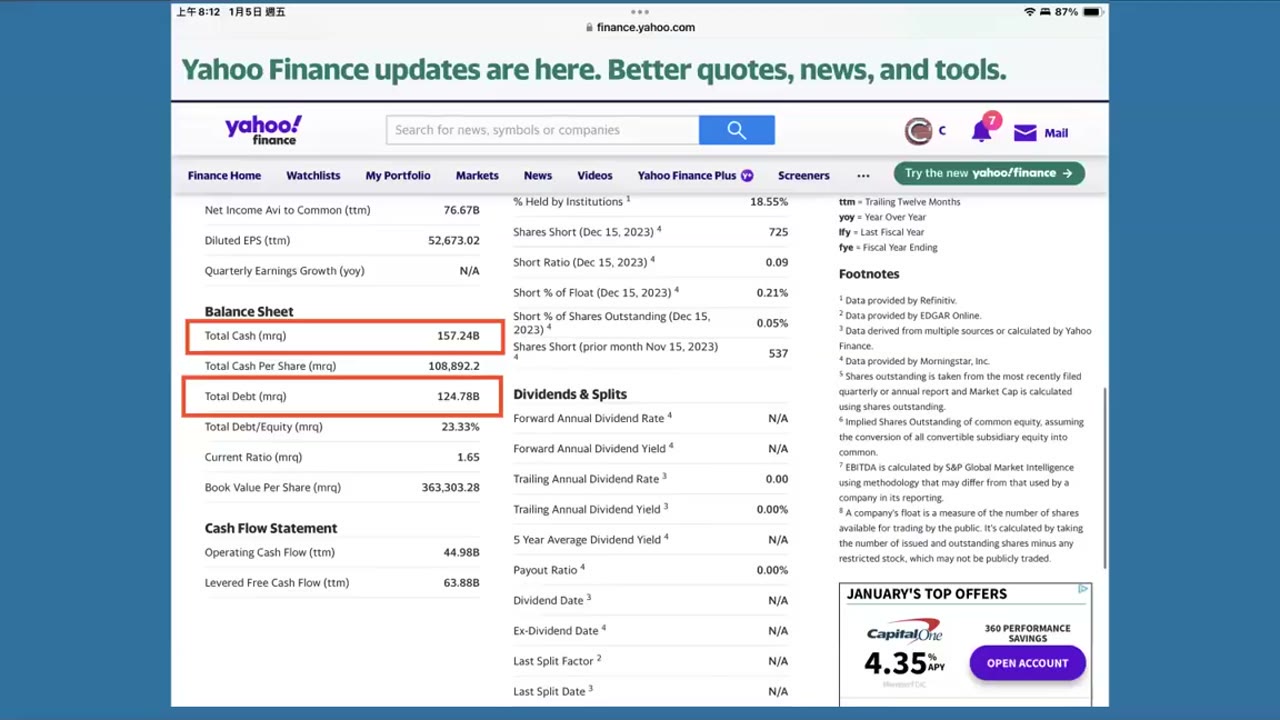
Task: Click the Dividends & Splits heading
Action: pos(570,394)
